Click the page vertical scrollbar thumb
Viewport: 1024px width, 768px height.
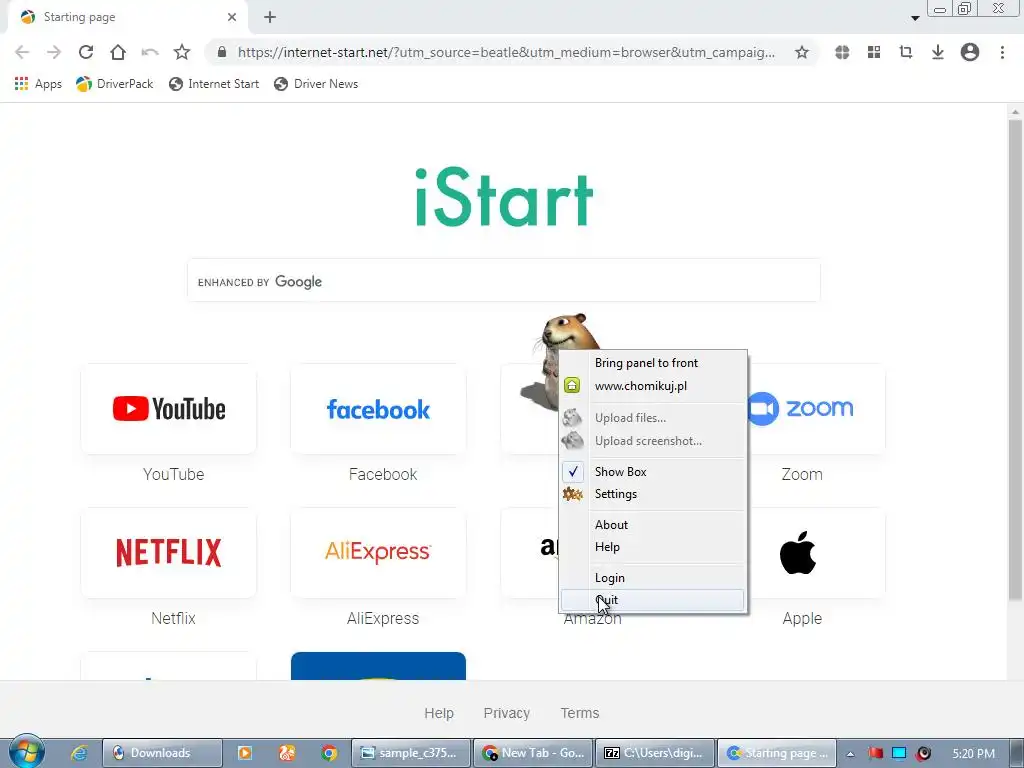[x=1015, y=359]
